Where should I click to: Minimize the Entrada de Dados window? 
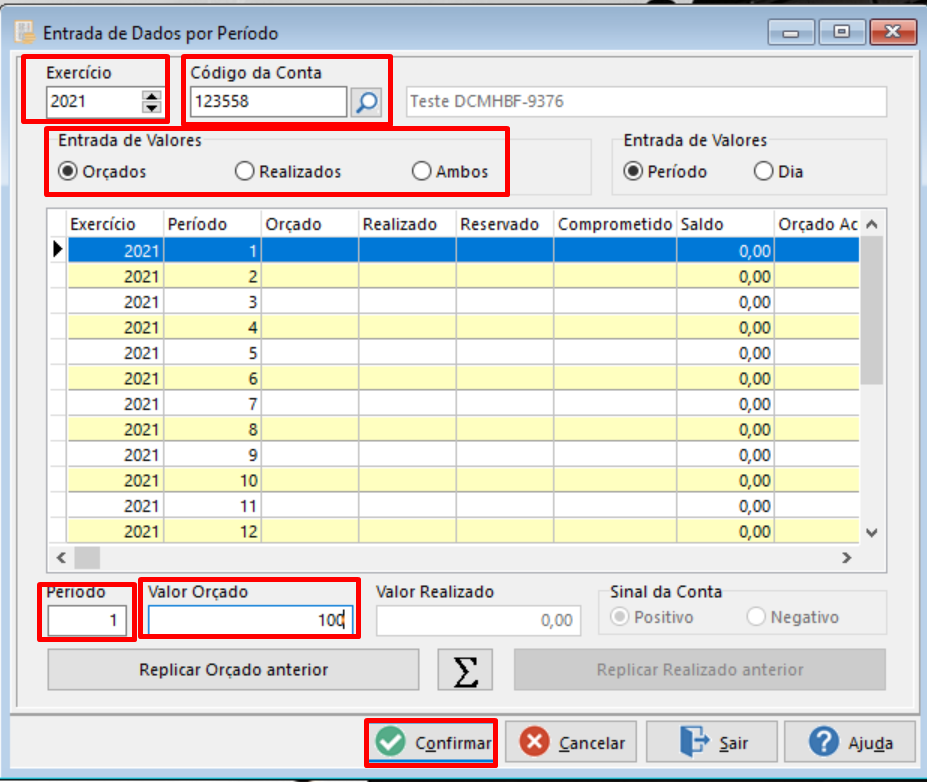tap(790, 33)
